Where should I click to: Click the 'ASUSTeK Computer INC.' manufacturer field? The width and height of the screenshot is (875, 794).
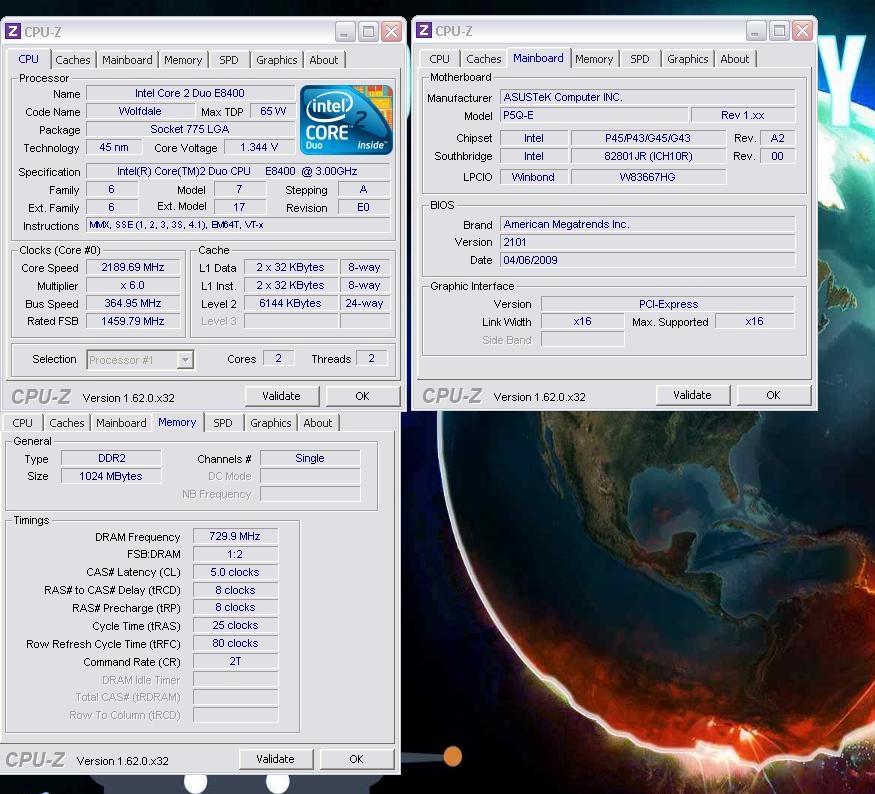647,97
